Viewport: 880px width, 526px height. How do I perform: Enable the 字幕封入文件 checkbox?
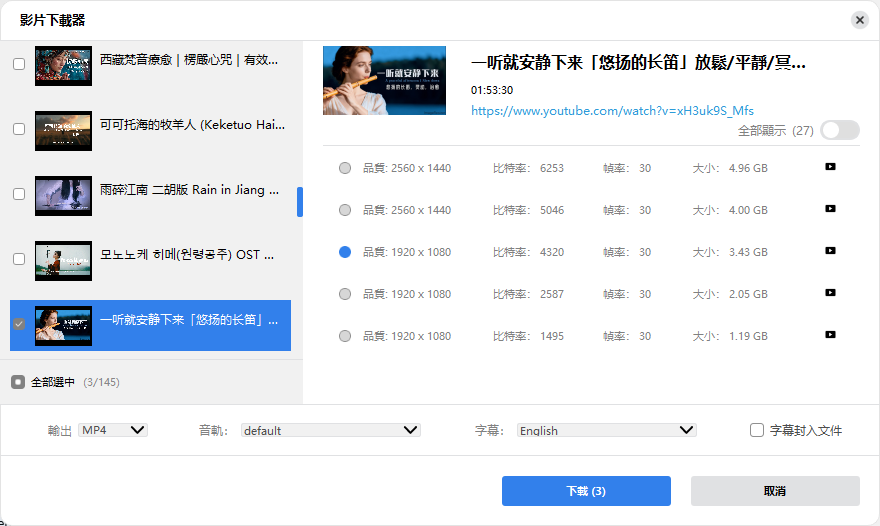757,430
